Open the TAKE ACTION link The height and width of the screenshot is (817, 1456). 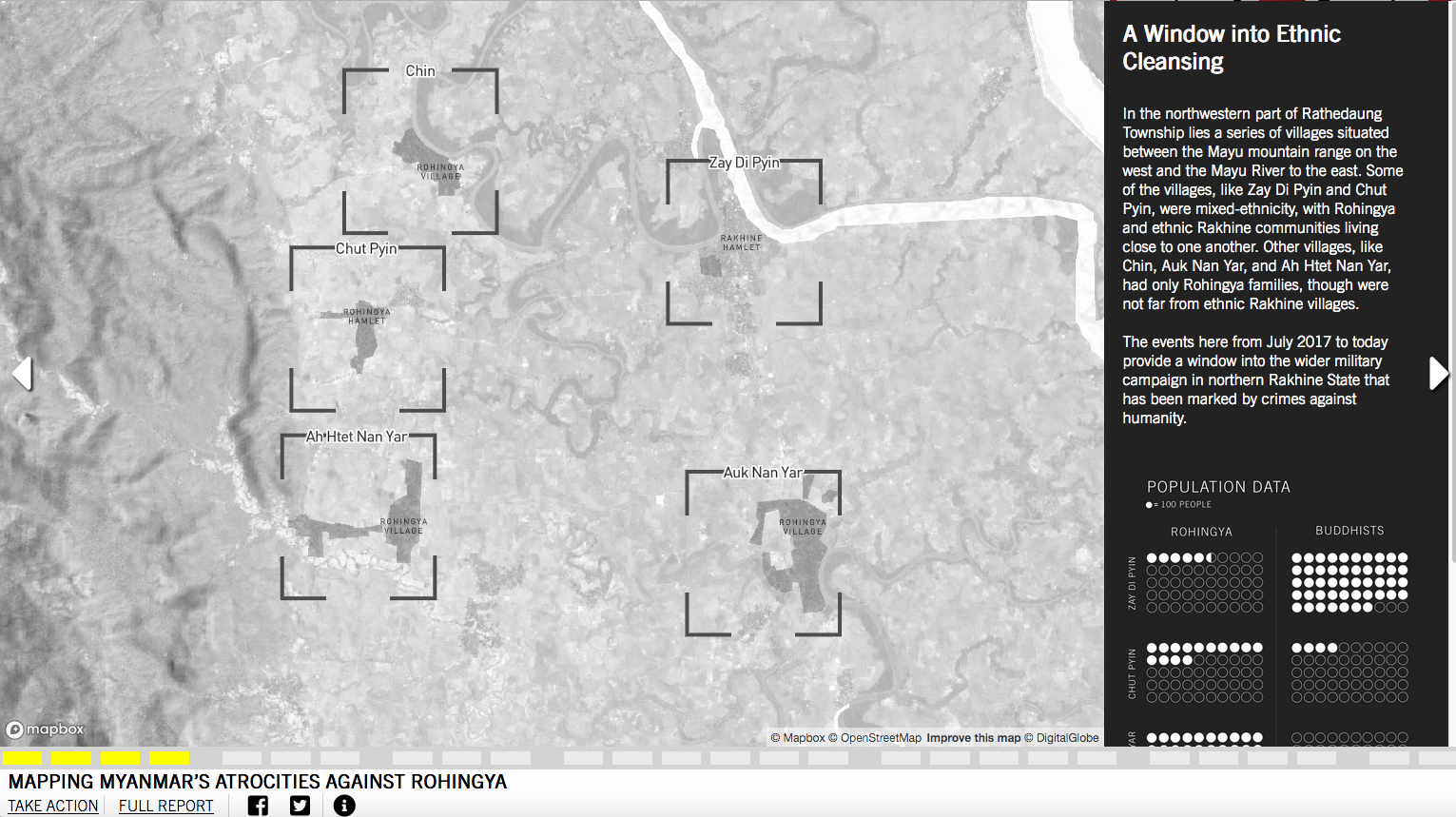tap(53, 806)
